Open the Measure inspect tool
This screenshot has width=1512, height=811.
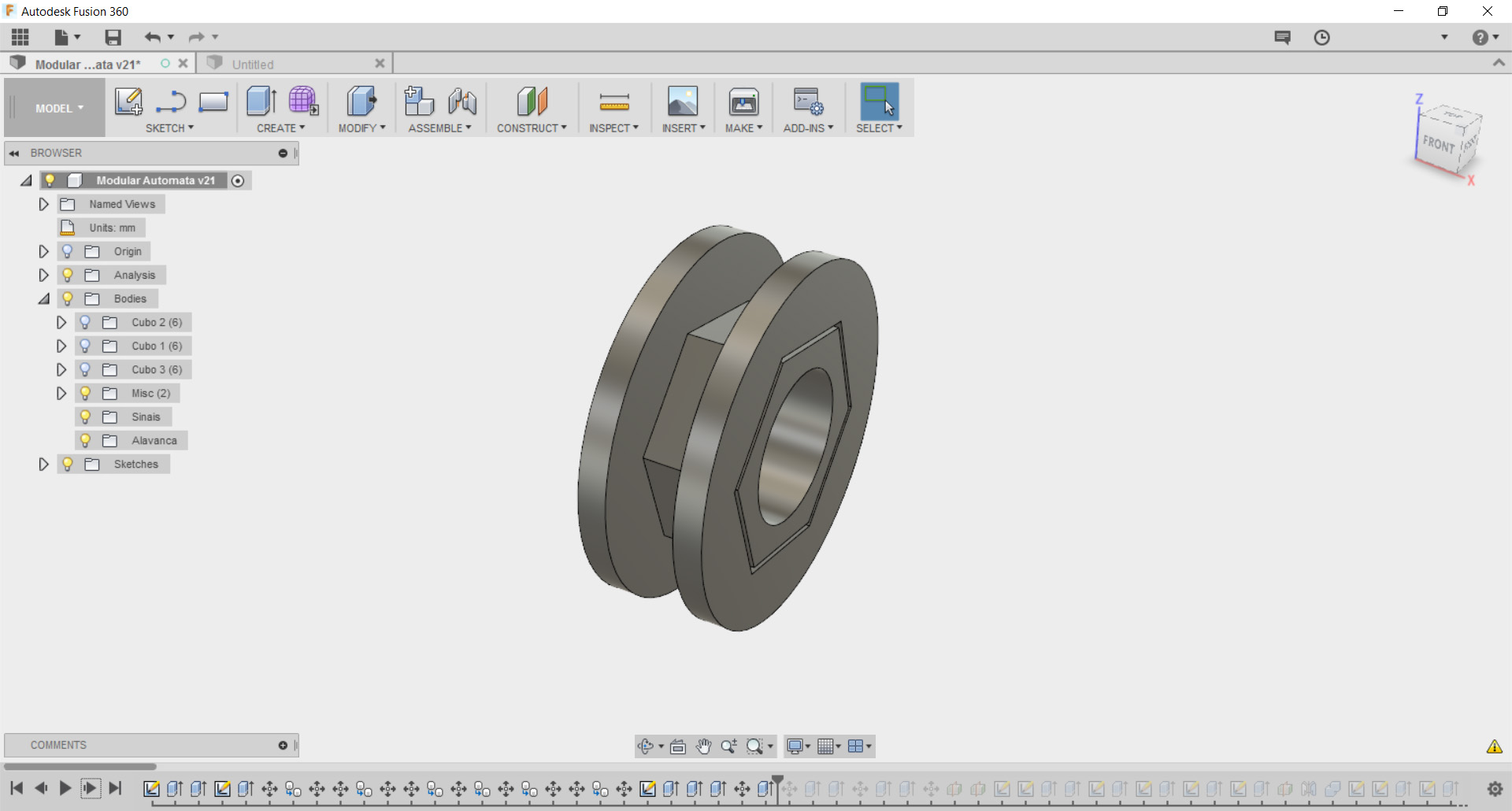pos(614,102)
